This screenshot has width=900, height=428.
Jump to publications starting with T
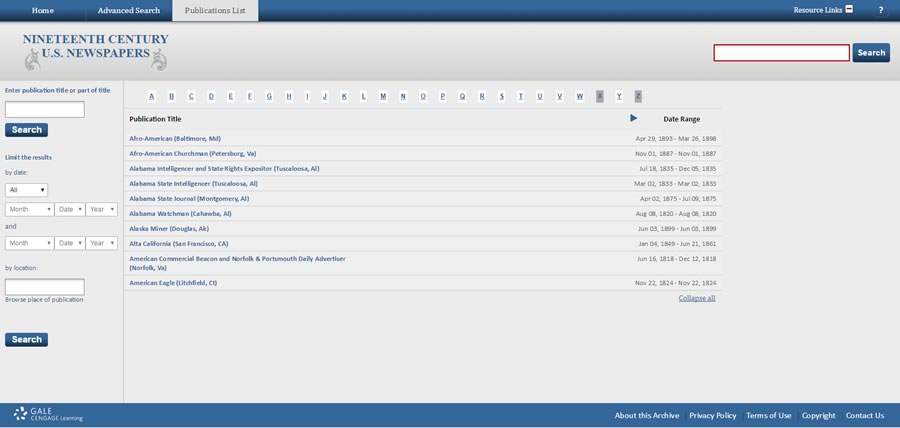521,96
